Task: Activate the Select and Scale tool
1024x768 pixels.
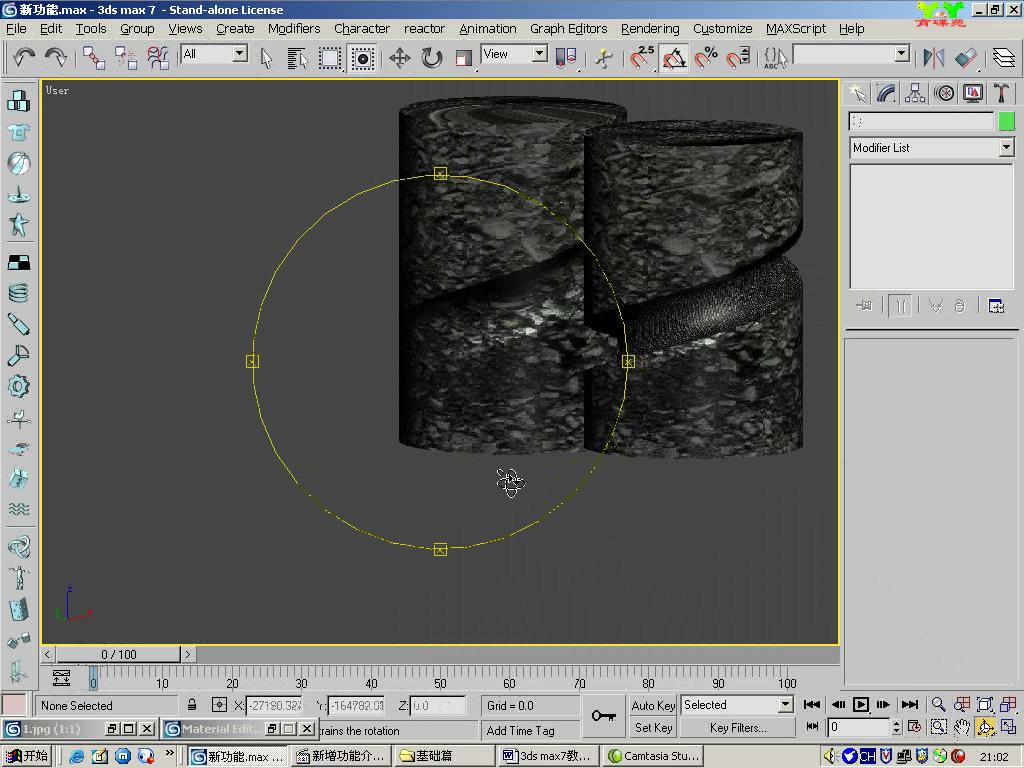Action: [463, 58]
